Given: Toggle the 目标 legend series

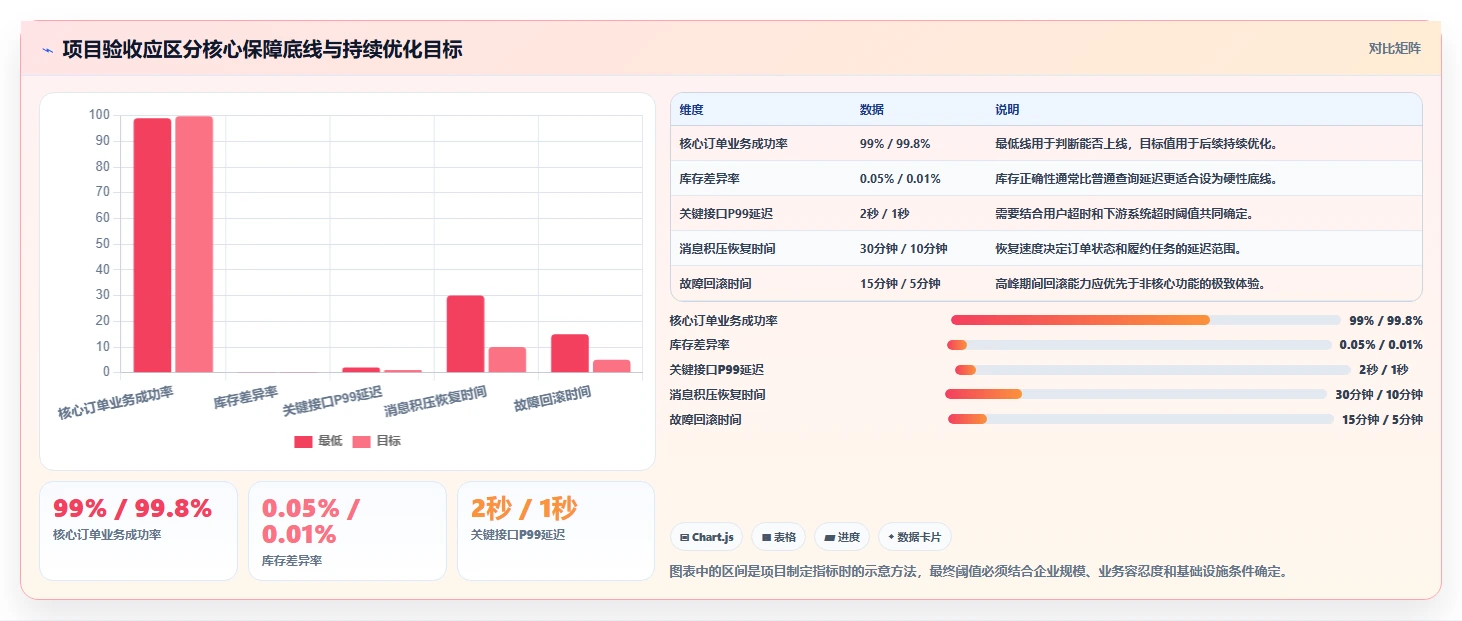Looking at the screenshot, I should coord(376,441).
